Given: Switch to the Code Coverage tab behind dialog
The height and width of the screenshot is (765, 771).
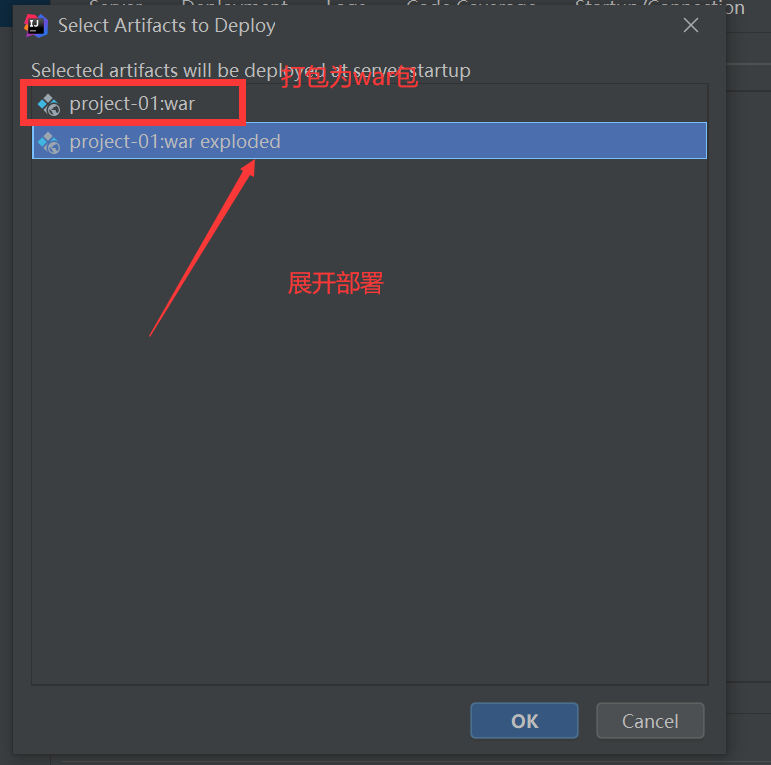Looking at the screenshot, I should (471, 3).
